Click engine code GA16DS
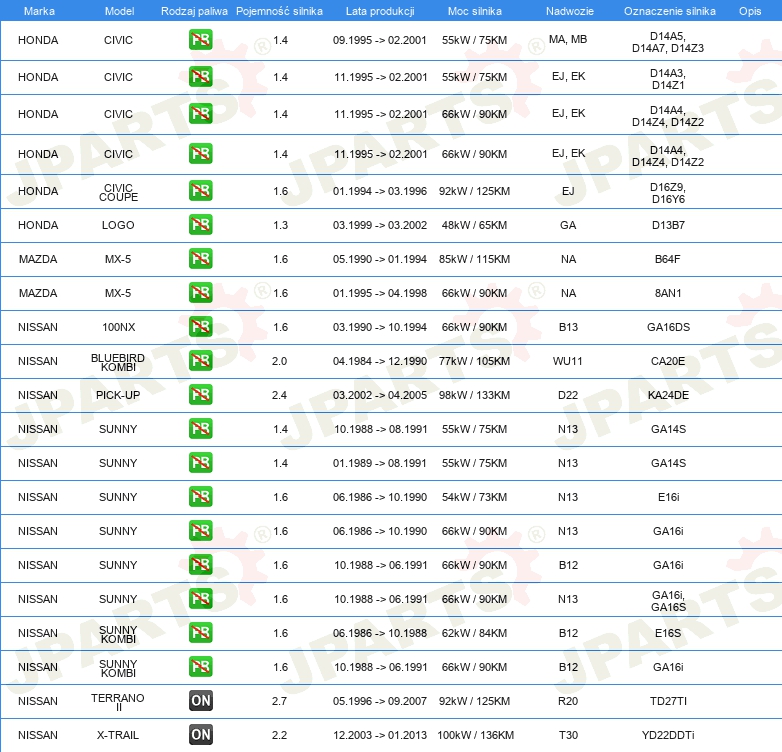The width and height of the screenshot is (782, 752). tap(668, 327)
